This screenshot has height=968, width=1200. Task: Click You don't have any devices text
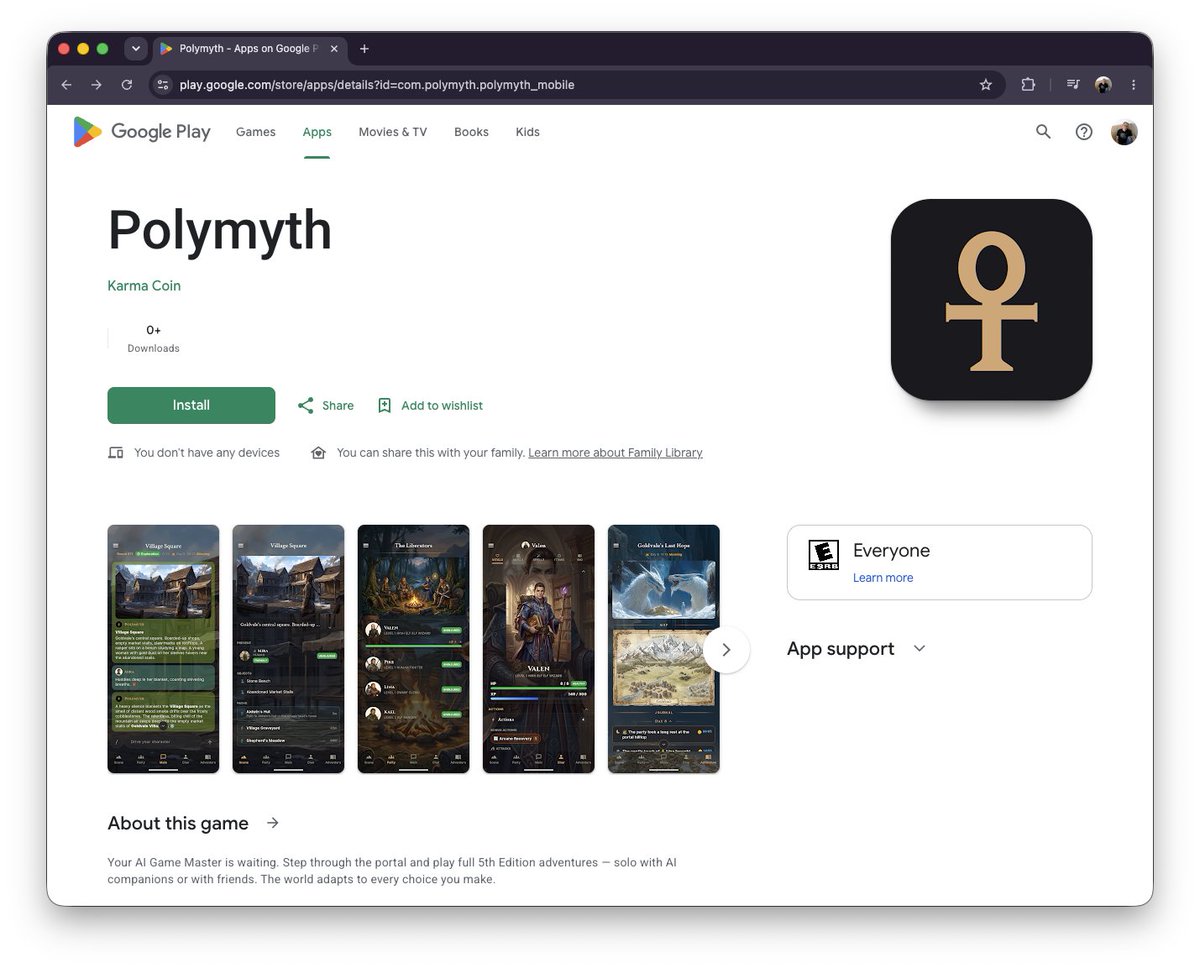point(207,453)
